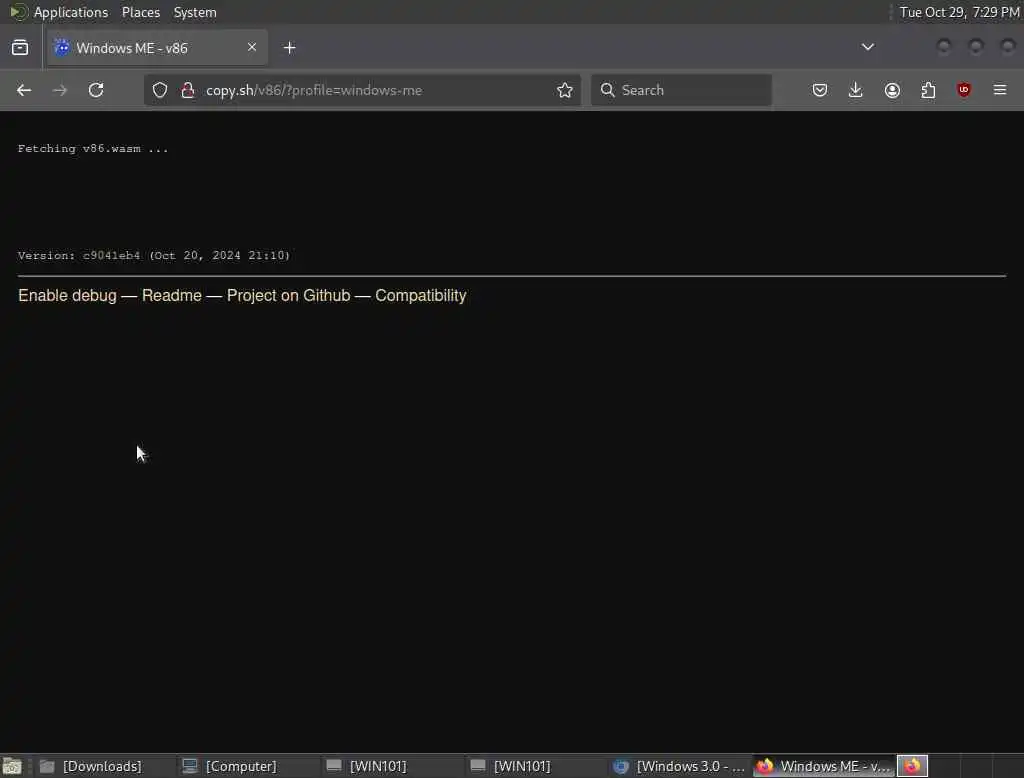Open the Downloads panel
This screenshot has height=778, width=1024.
[x=856, y=90]
